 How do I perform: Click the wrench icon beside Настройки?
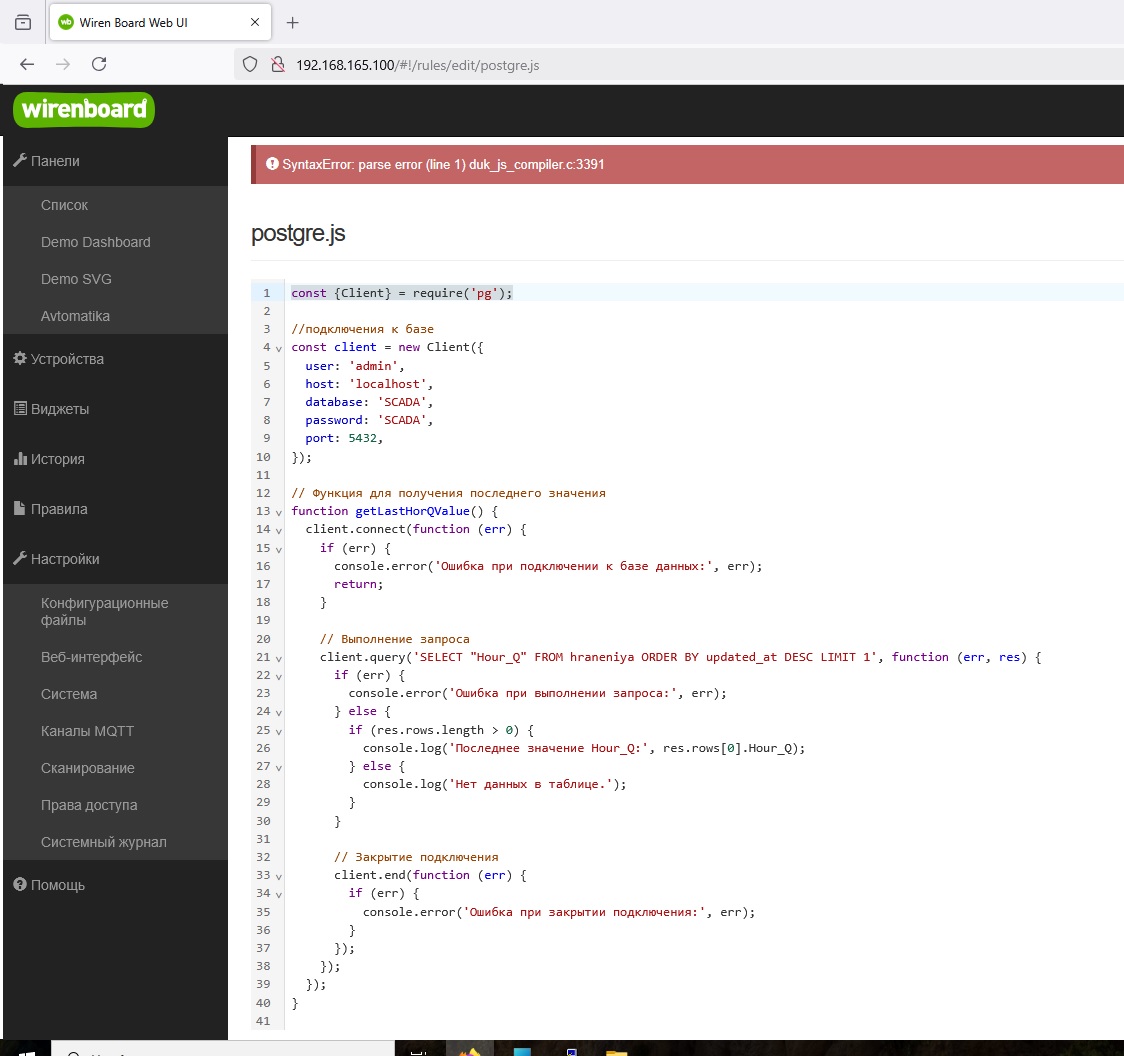[x=20, y=558]
